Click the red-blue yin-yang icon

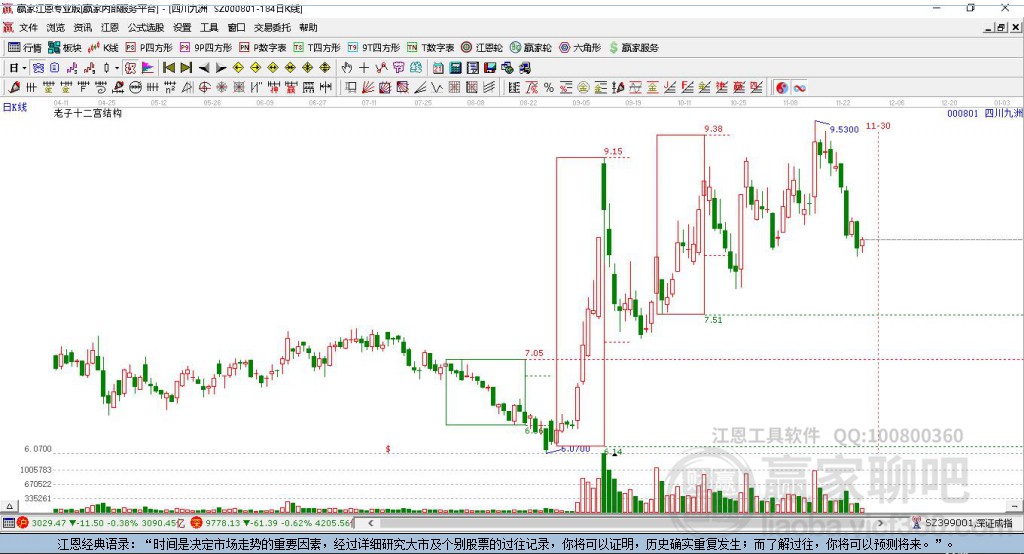pyautogui.click(x=782, y=88)
